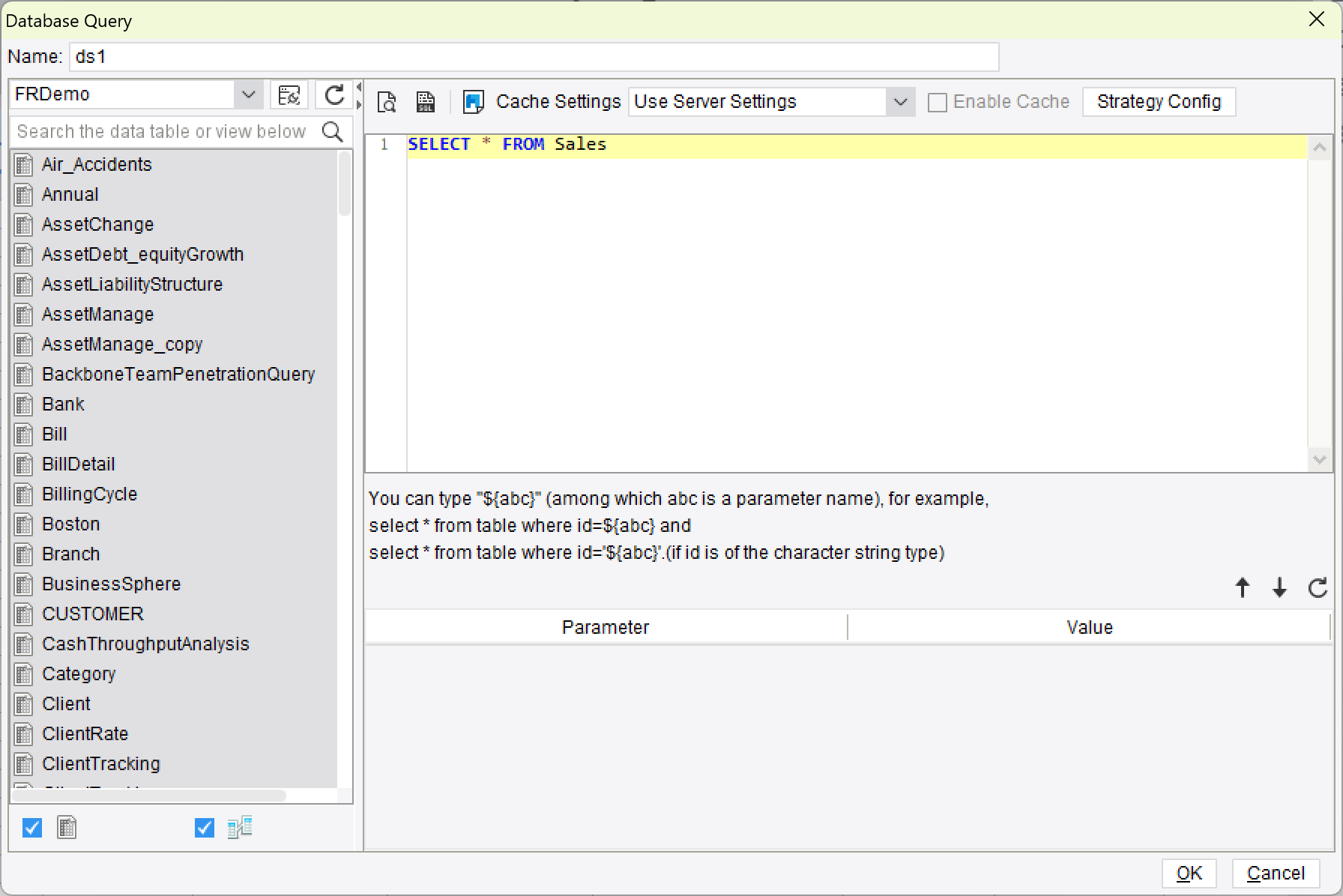1343x896 pixels.
Task: Cancel the Database Query dialog
Action: [x=1275, y=873]
